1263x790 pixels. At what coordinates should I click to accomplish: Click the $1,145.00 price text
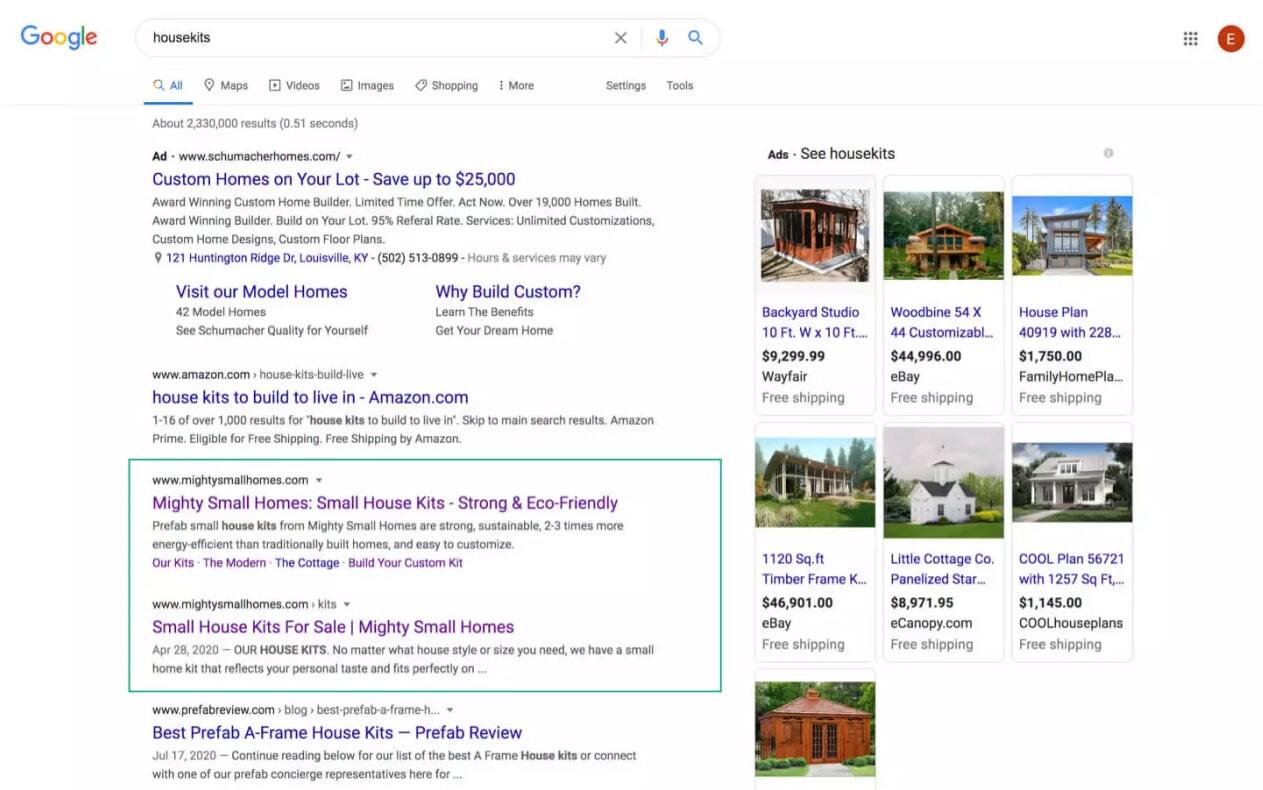pyautogui.click(x=1050, y=603)
